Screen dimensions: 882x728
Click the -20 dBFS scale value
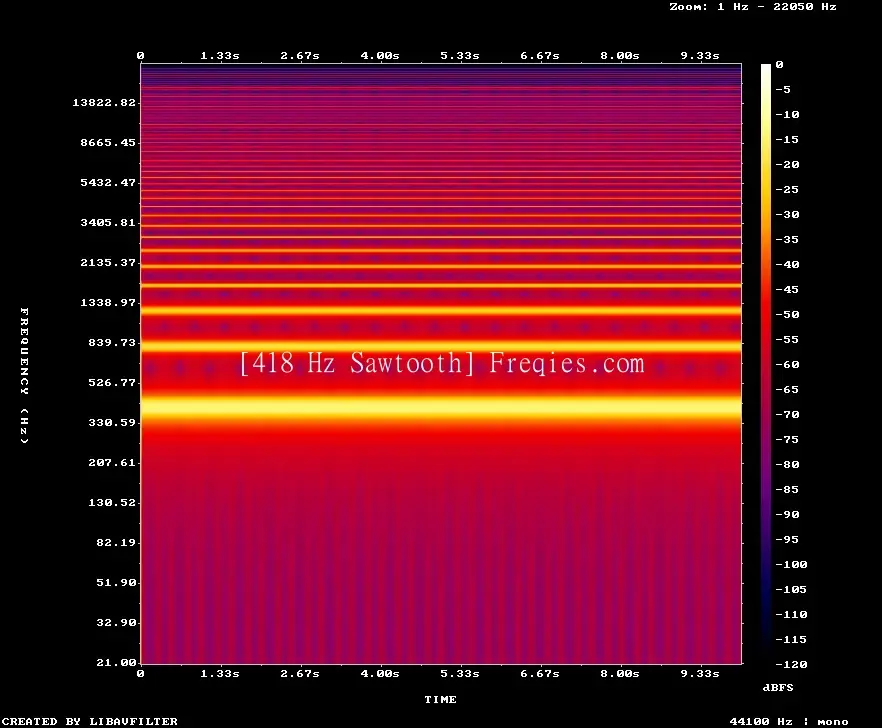[787, 164]
